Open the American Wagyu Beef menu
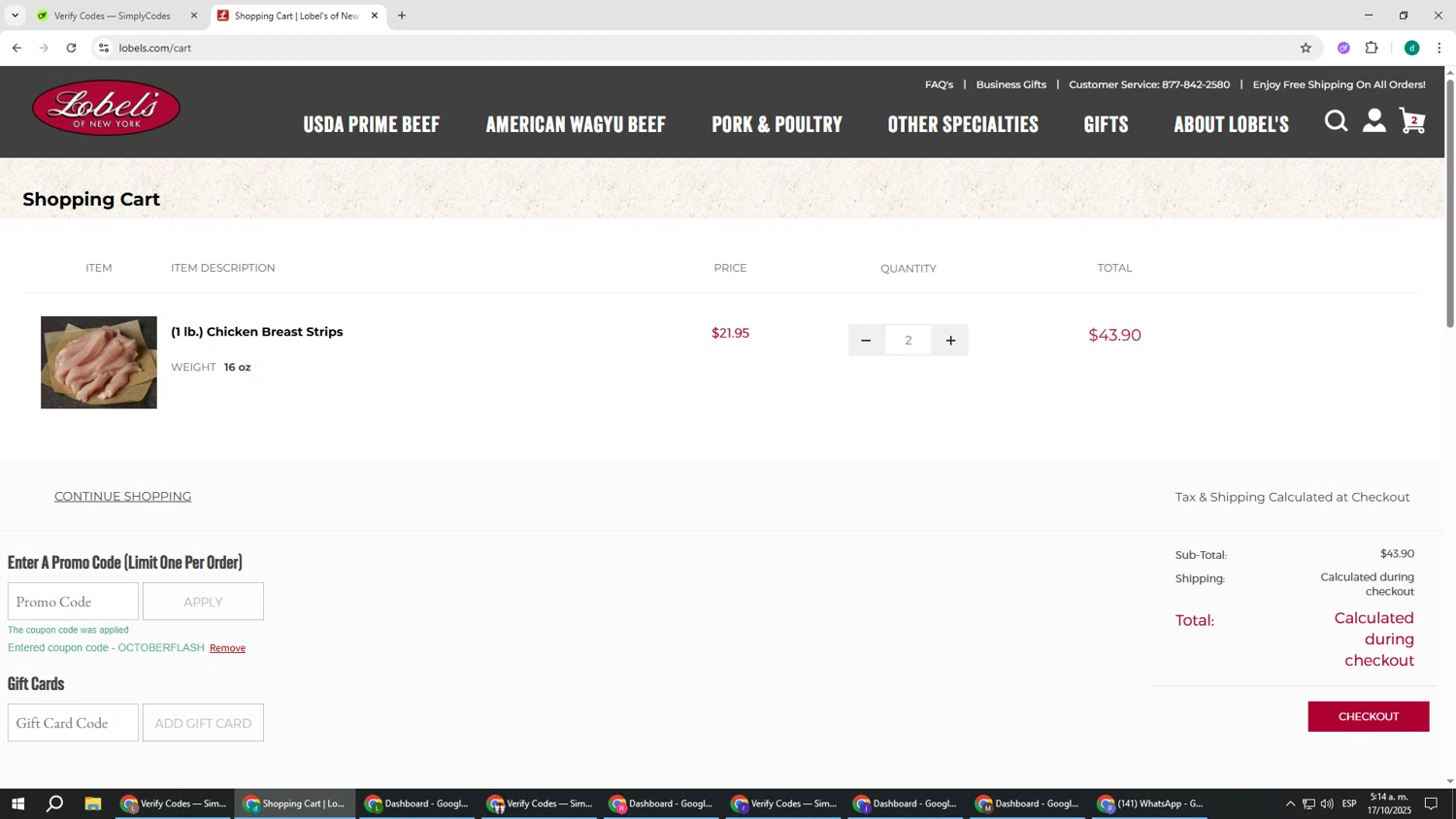 576,124
